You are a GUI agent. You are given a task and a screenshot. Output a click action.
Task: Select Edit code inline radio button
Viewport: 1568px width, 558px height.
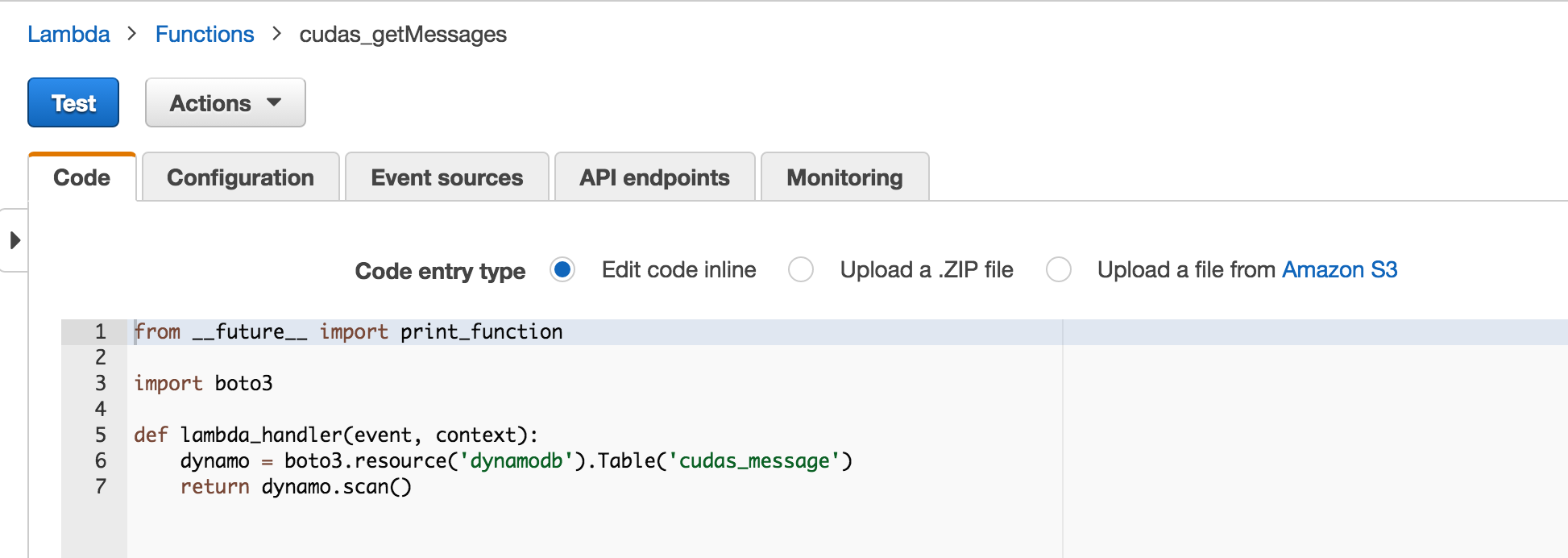click(x=562, y=269)
